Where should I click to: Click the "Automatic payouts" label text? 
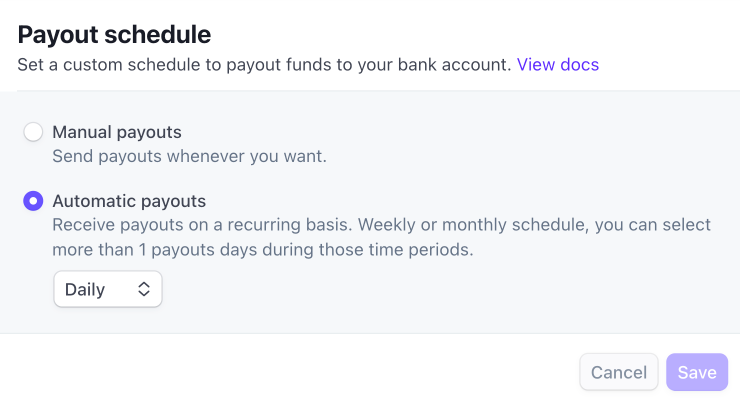point(129,201)
